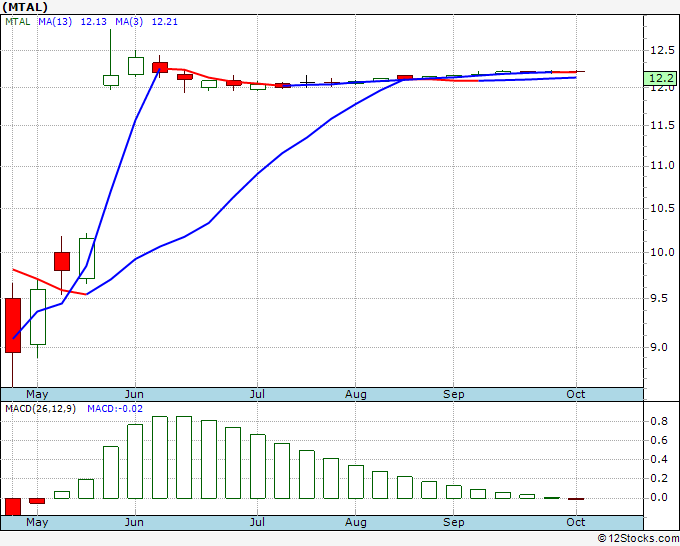The image size is (680, 546).
Task: Click the 0.8 MACD axis label
Action: [659, 421]
